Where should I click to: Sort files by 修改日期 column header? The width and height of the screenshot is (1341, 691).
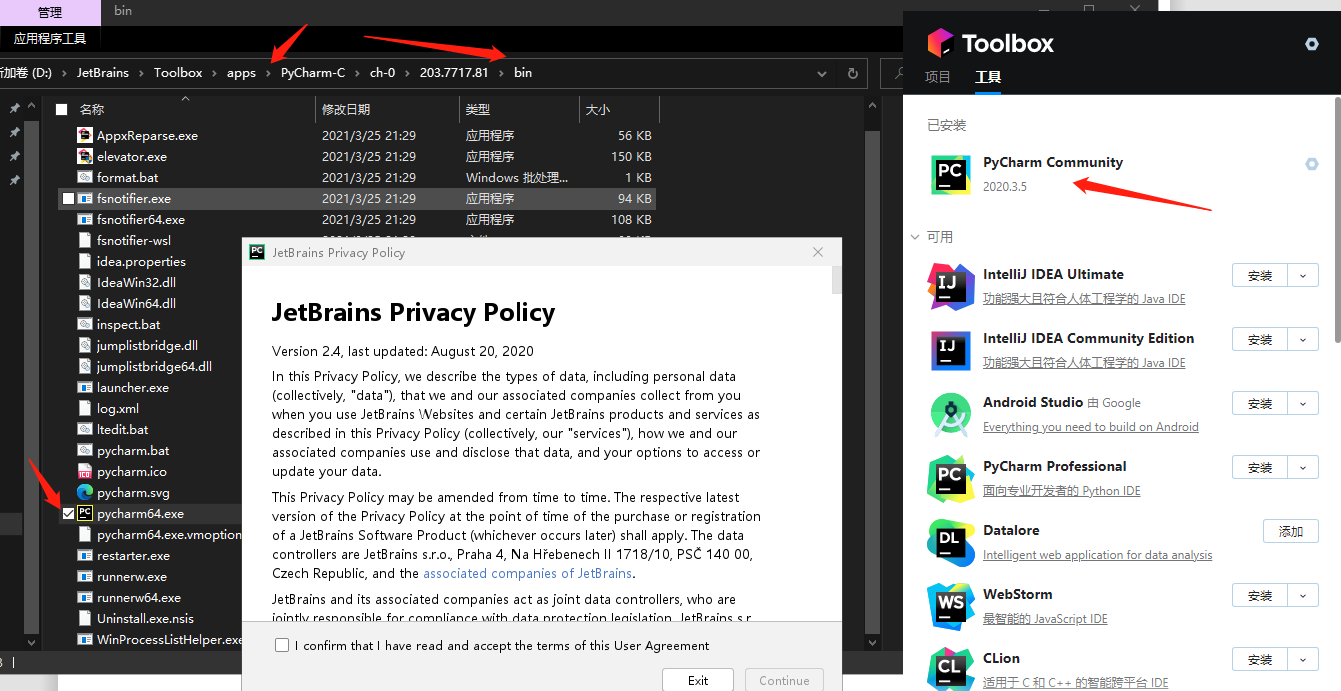click(346, 109)
